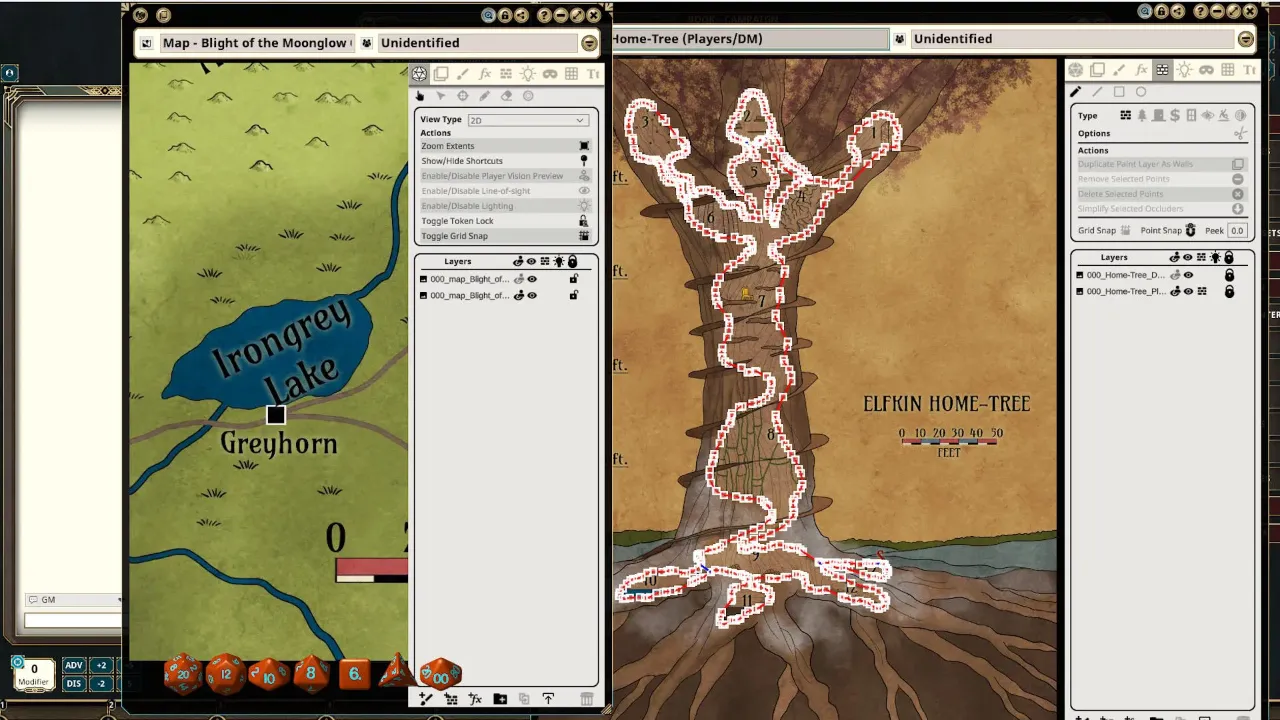Open the FX tab in left map window
Screen dimensions: 1280x720
(484, 74)
